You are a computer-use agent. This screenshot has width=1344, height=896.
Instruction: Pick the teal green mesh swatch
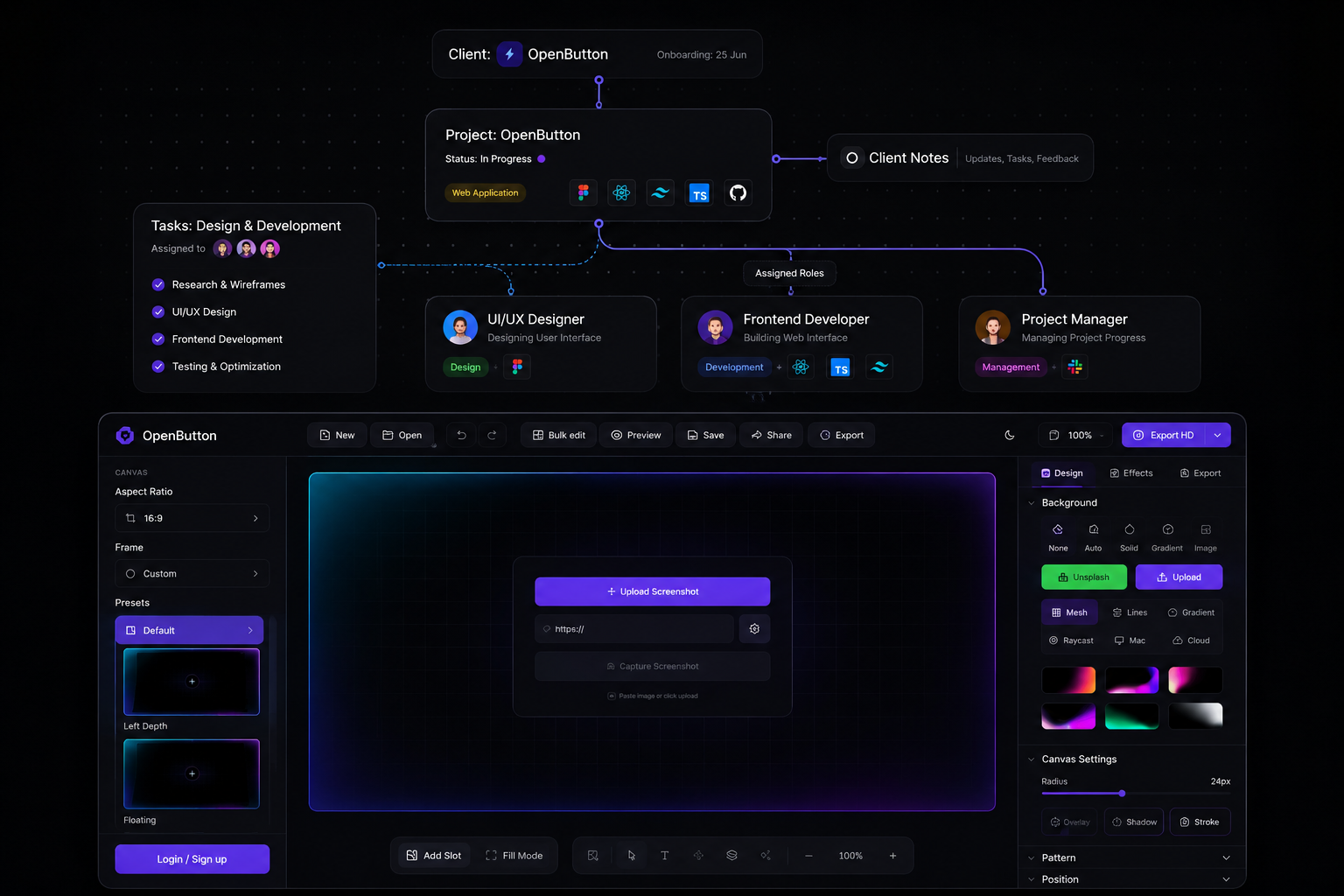[x=1131, y=716]
